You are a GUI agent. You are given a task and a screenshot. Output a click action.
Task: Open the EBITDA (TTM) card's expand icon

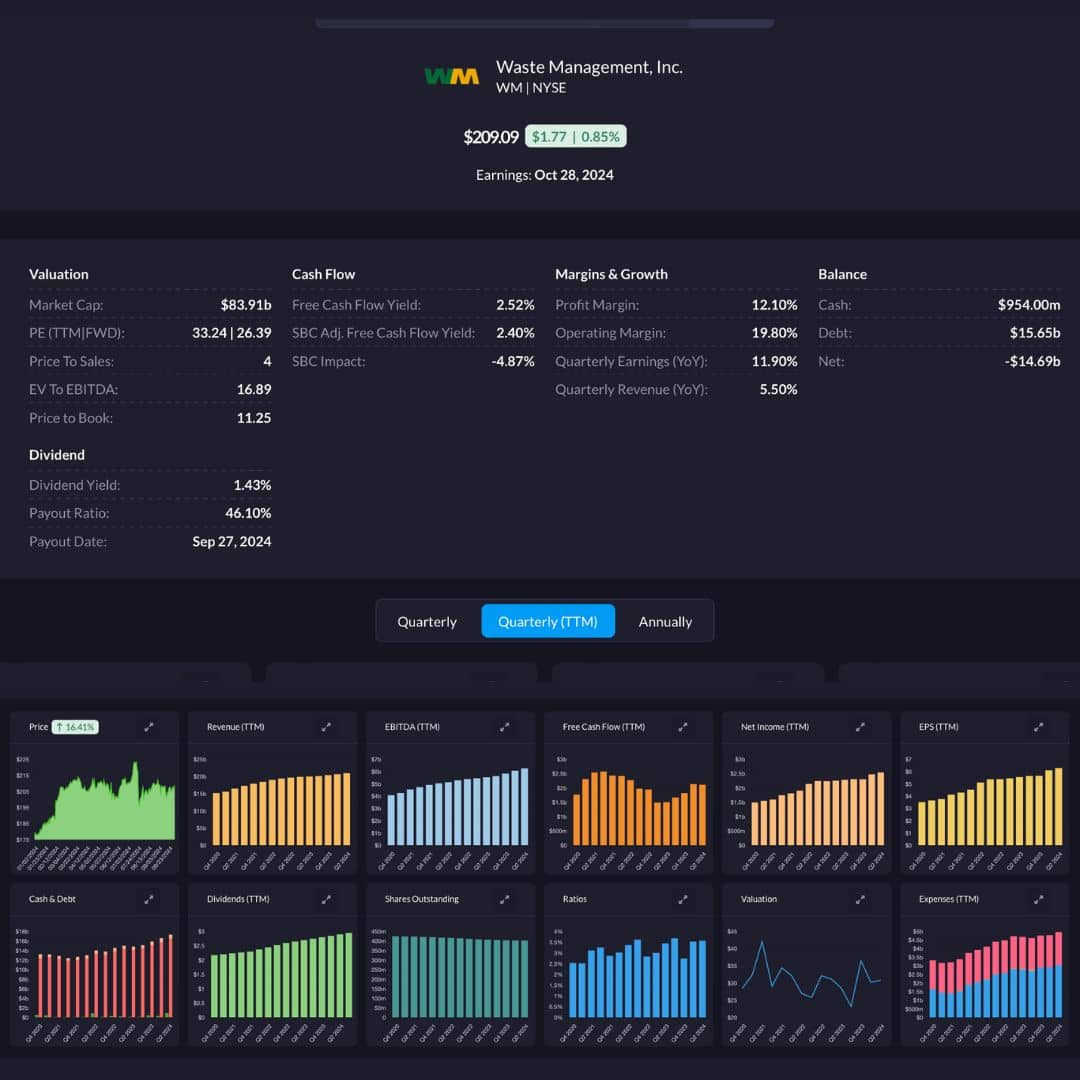(x=505, y=727)
